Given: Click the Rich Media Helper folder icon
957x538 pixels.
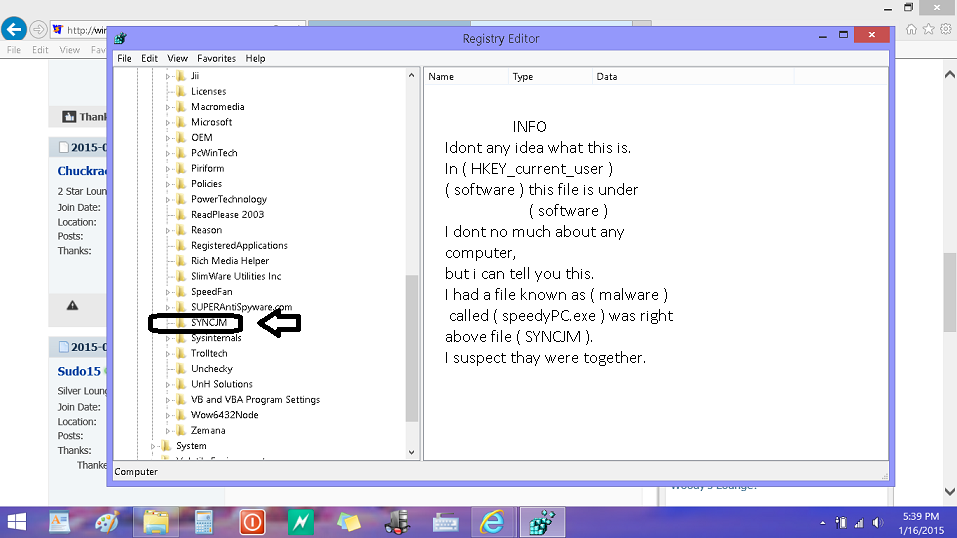Looking at the screenshot, I should (x=181, y=261).
